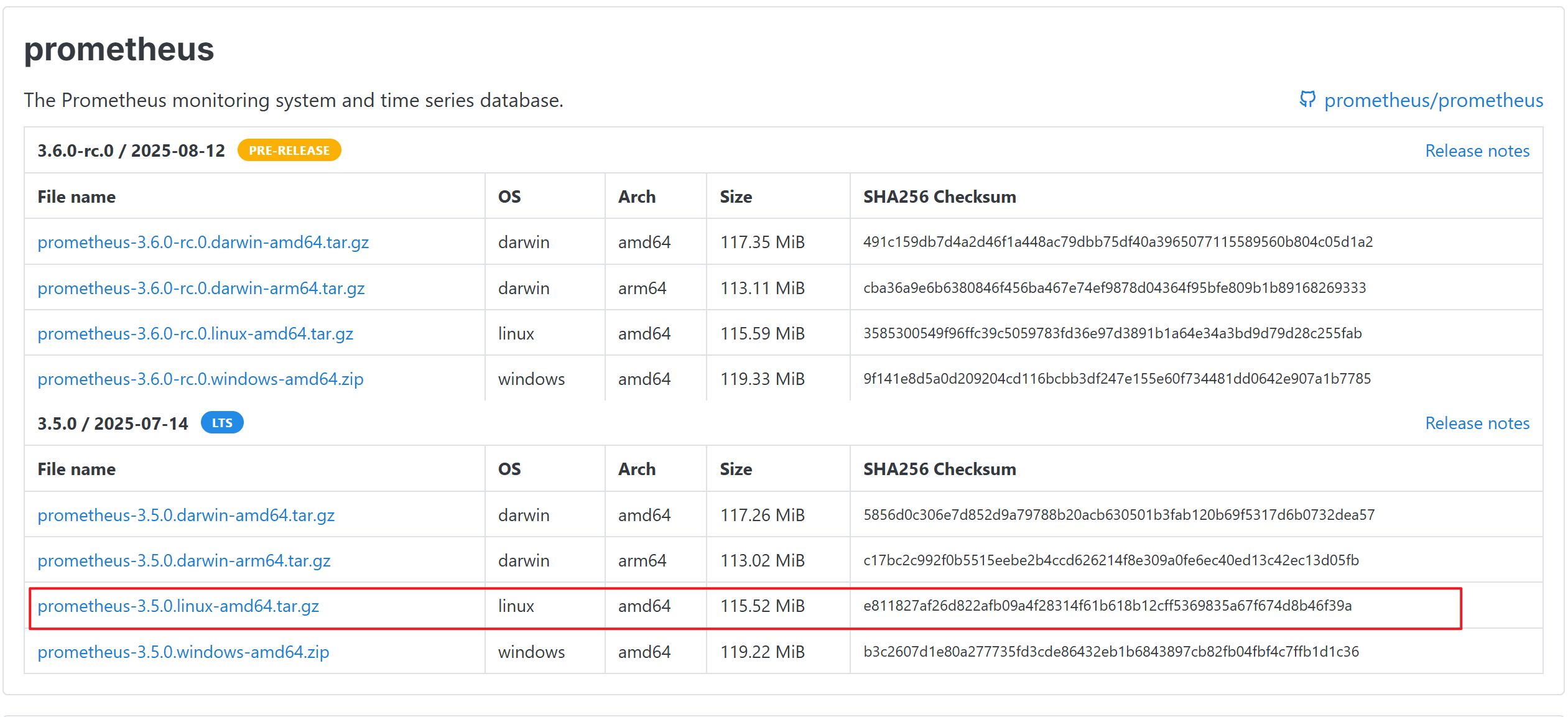This screenshot has height=717, width=1568.
Task: Click checksum starting with cba36a9e6b63
Action: [1115, 288]
